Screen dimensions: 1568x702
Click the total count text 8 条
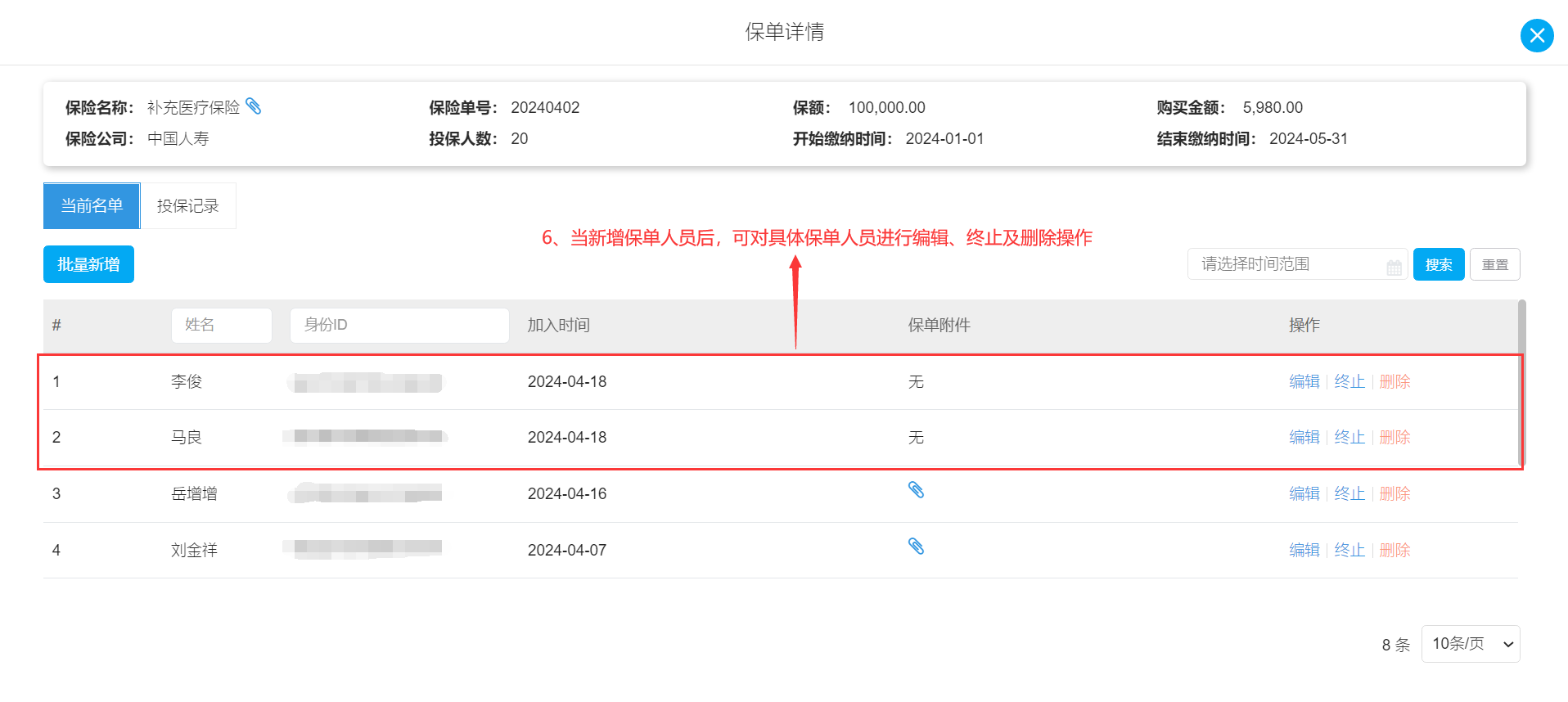(x=1396, y=645)
